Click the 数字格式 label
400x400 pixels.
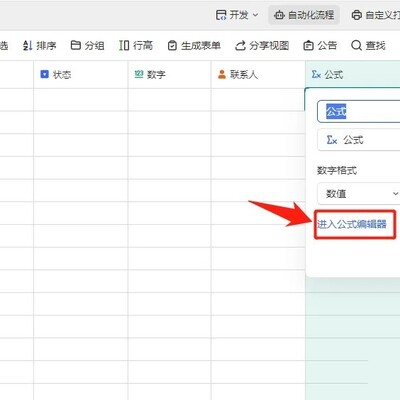pyautogui.click(x=337, y=170)
